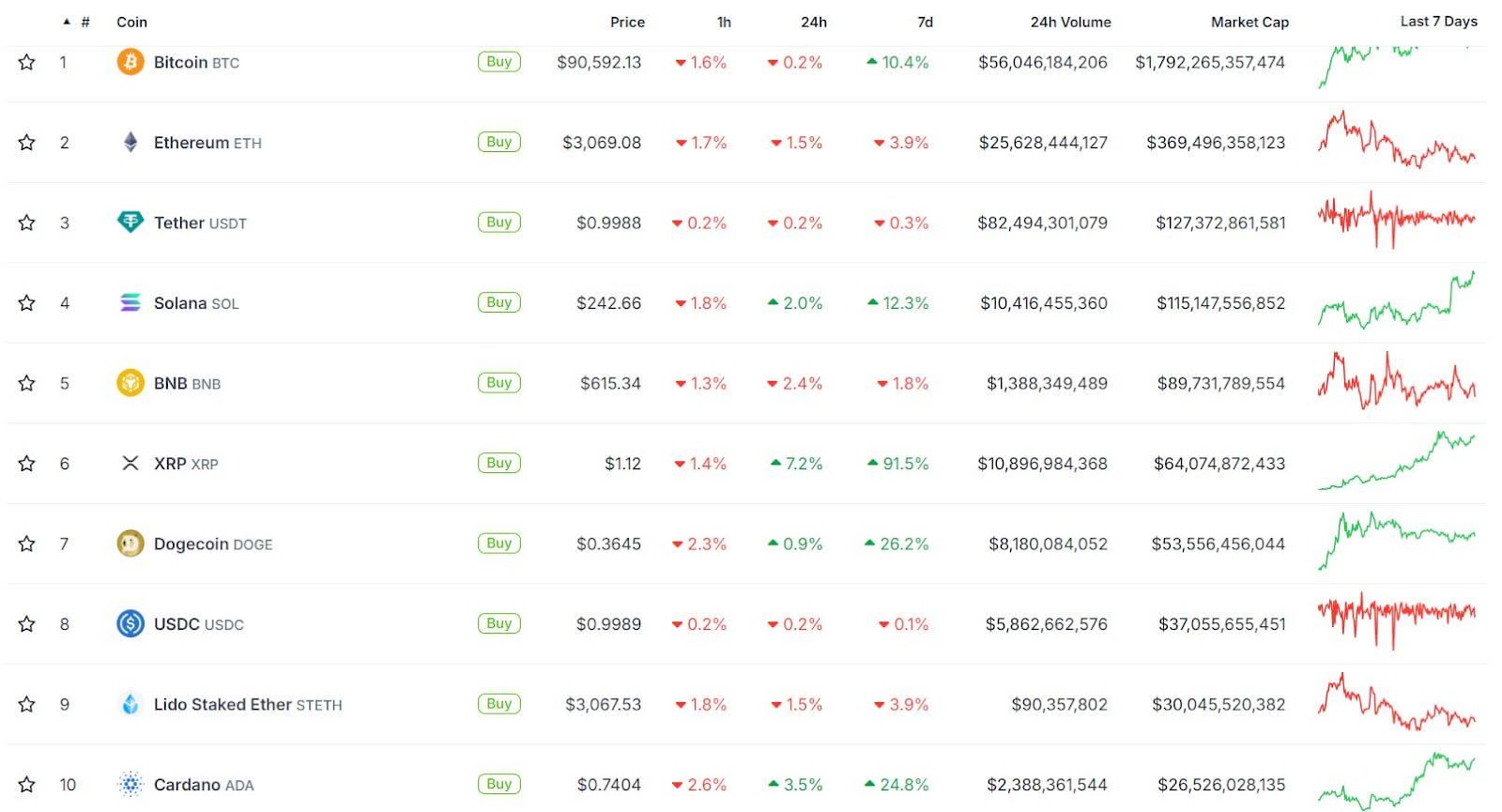Open Bitcoin's 7-day sparkline chart
Image resolution: width=1502 pixels, height=812 pixels.
coord(1396,66)
